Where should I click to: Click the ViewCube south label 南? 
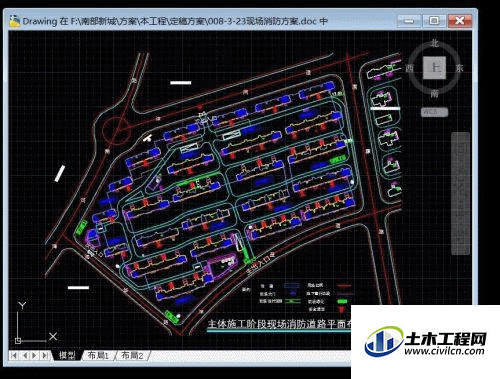[x=434, y=94]
